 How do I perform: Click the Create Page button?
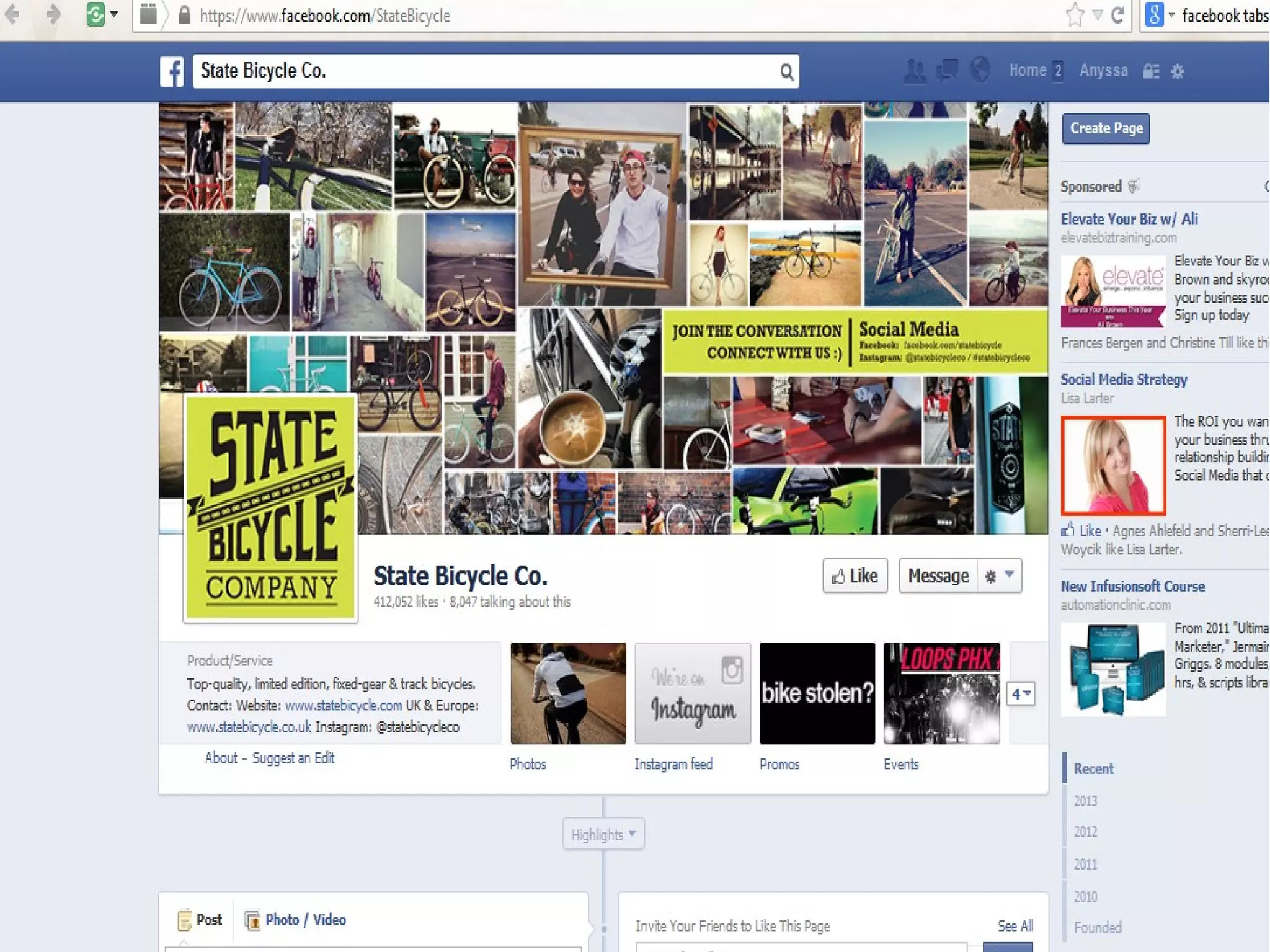coord(1106,128)
